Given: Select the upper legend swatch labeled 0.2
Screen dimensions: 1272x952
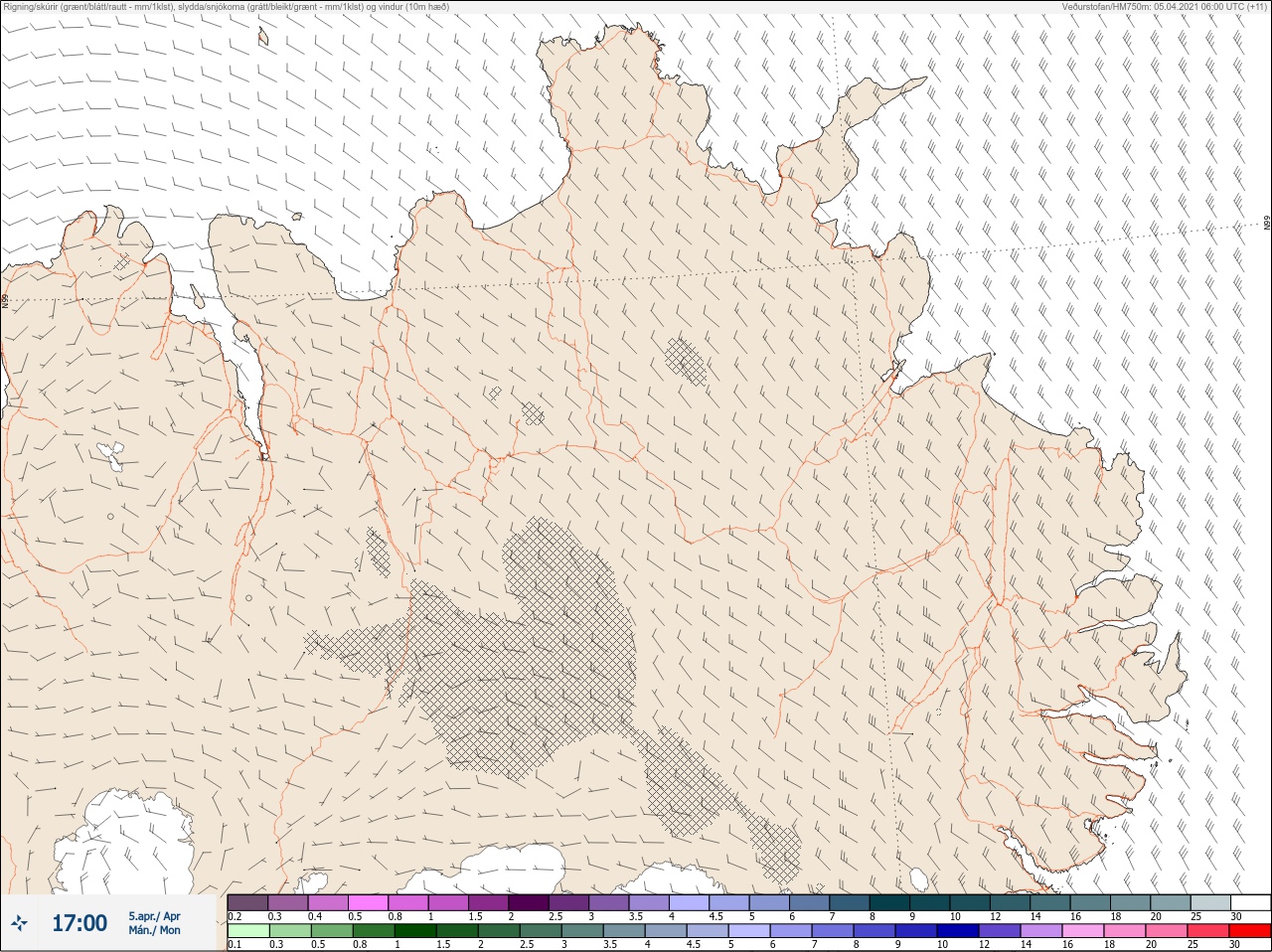Looking at the screenshot, I should coord(247,902).
